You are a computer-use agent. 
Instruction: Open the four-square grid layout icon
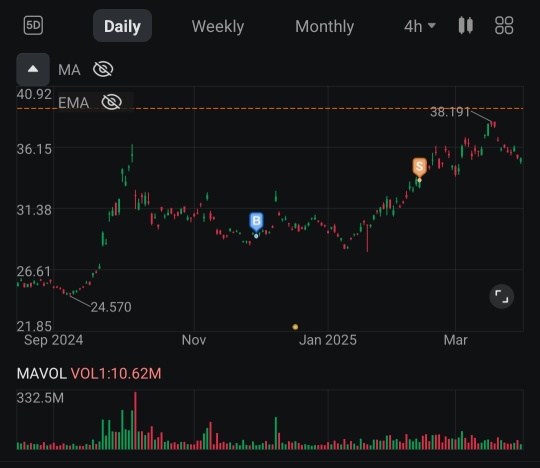tap(504, 25)
